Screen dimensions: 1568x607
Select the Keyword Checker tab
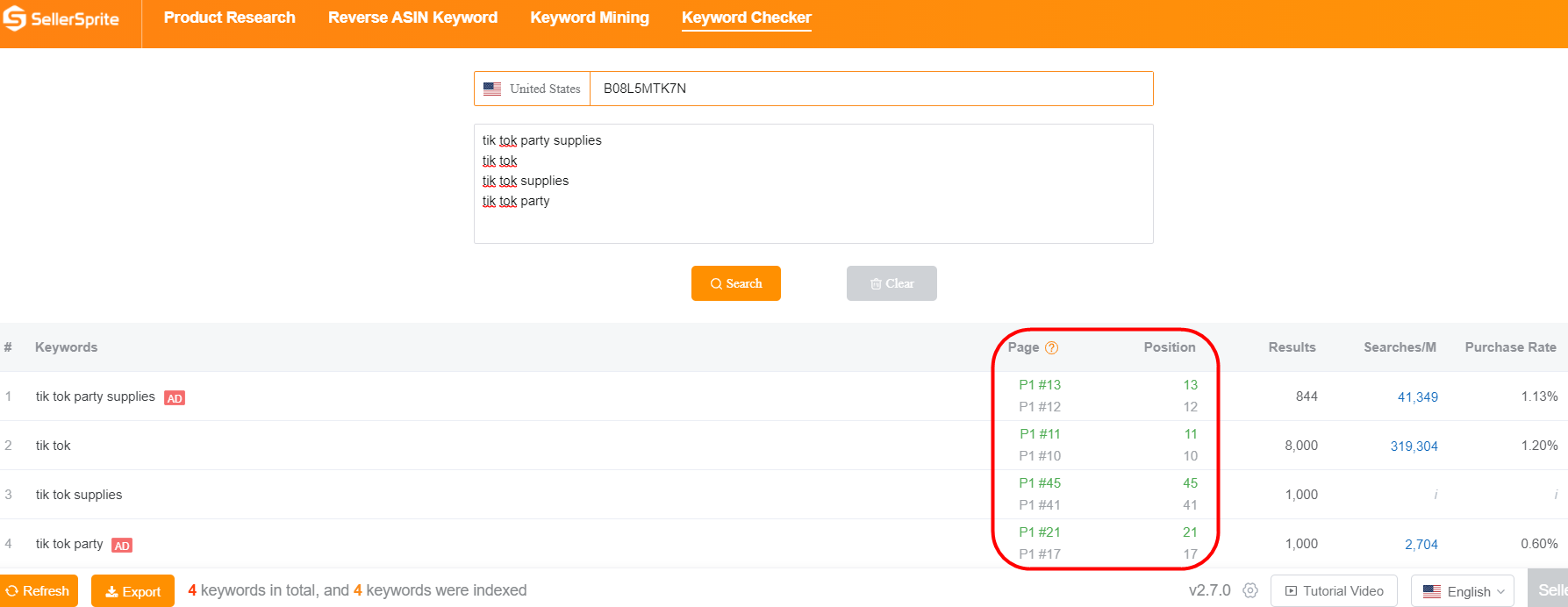[746, 18]
